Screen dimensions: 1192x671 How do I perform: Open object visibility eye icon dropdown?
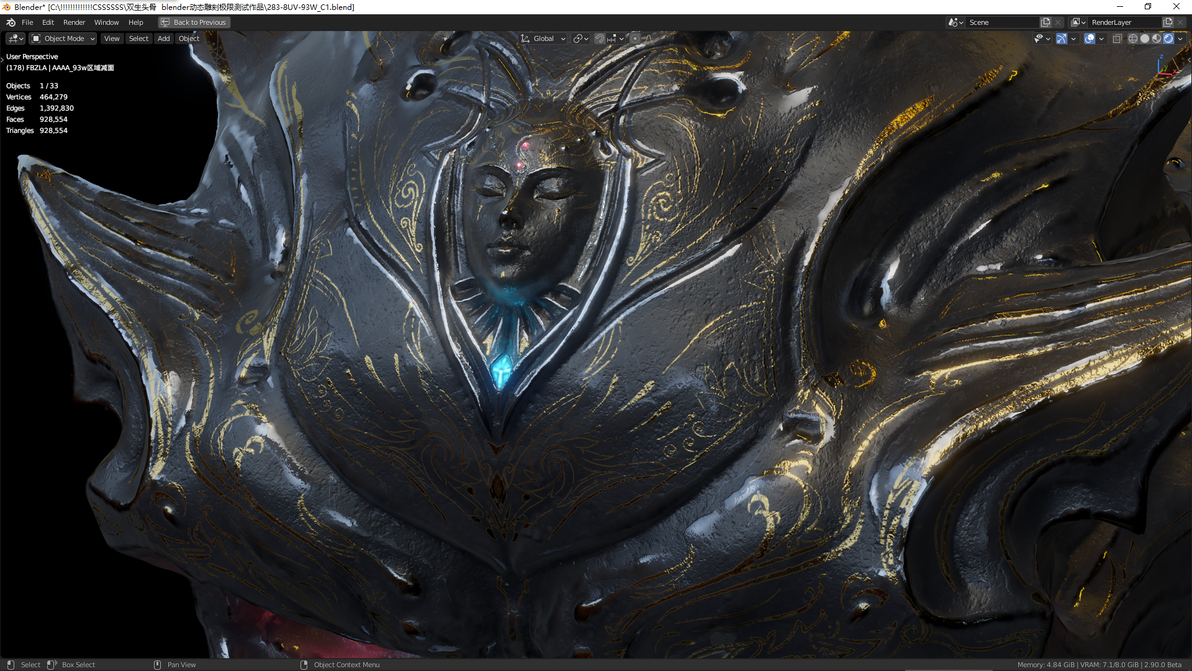(x=1042, y=38)
